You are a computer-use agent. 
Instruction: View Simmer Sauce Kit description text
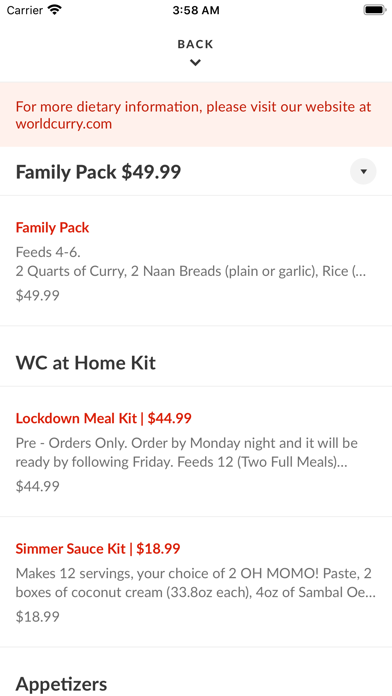(196, 583)
